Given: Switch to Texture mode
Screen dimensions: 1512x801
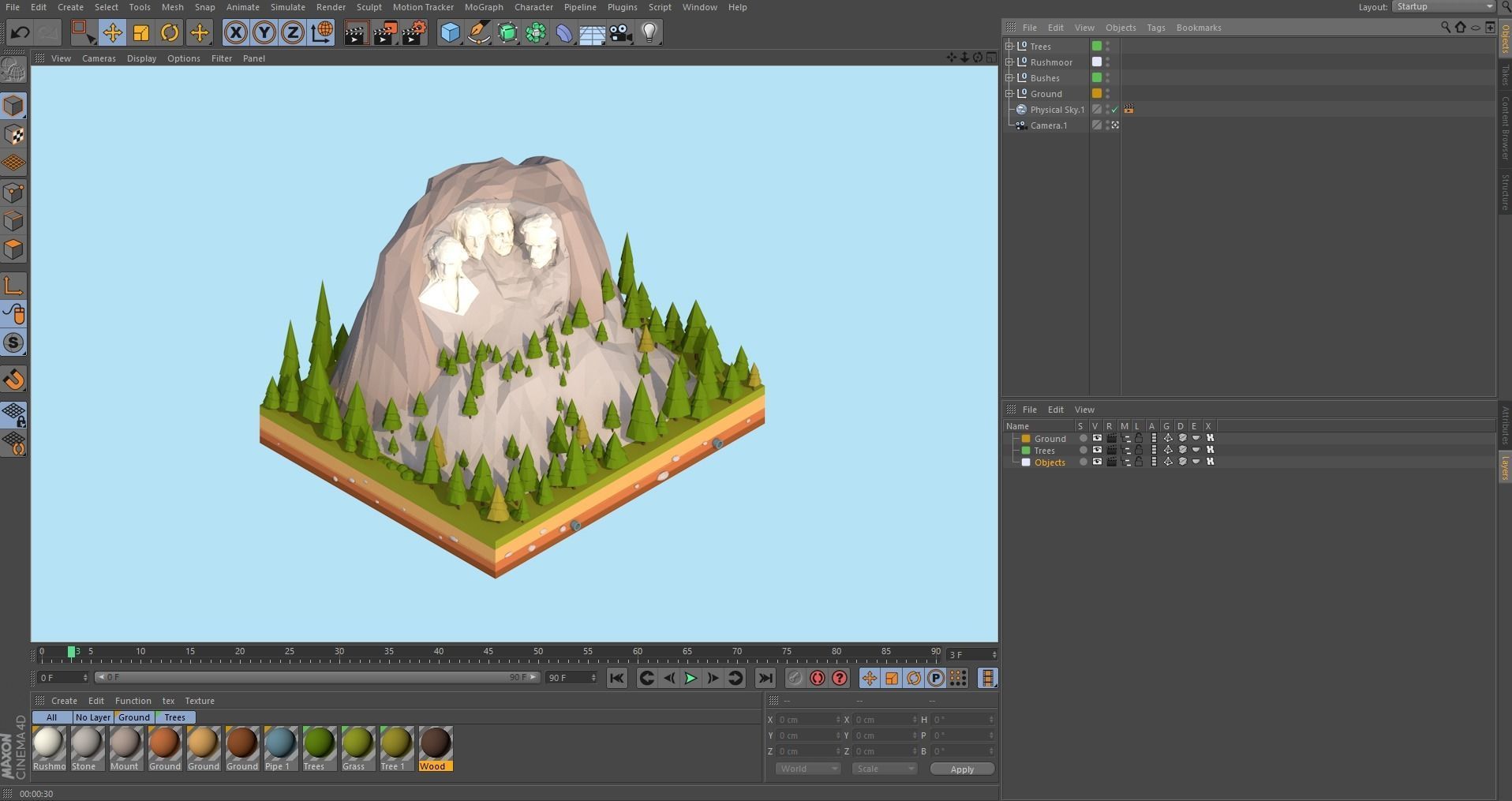Looking at the screenshot, I should pyautogui.click(x=14, y=135).
